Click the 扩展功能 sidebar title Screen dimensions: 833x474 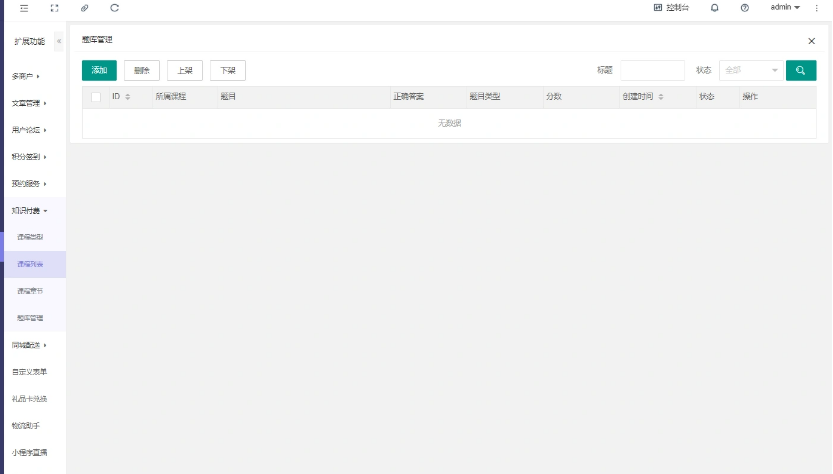(30, 41)
